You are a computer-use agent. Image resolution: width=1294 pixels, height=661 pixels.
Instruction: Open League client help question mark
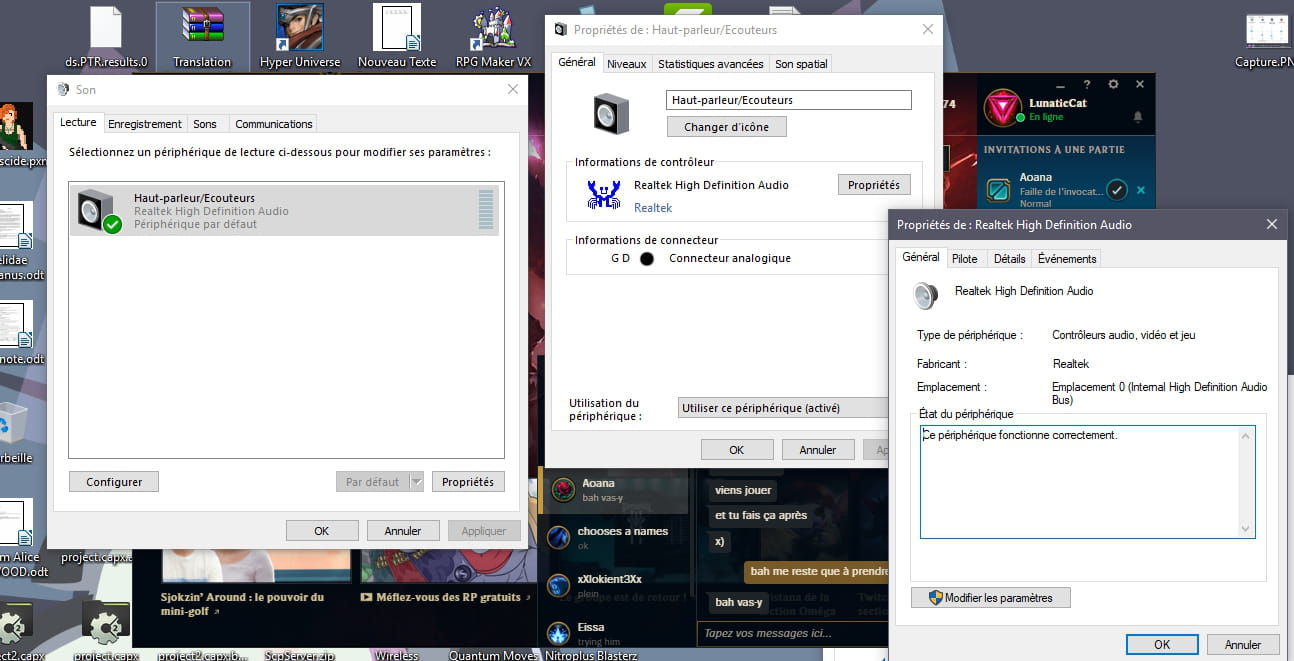coord(1087,85)
